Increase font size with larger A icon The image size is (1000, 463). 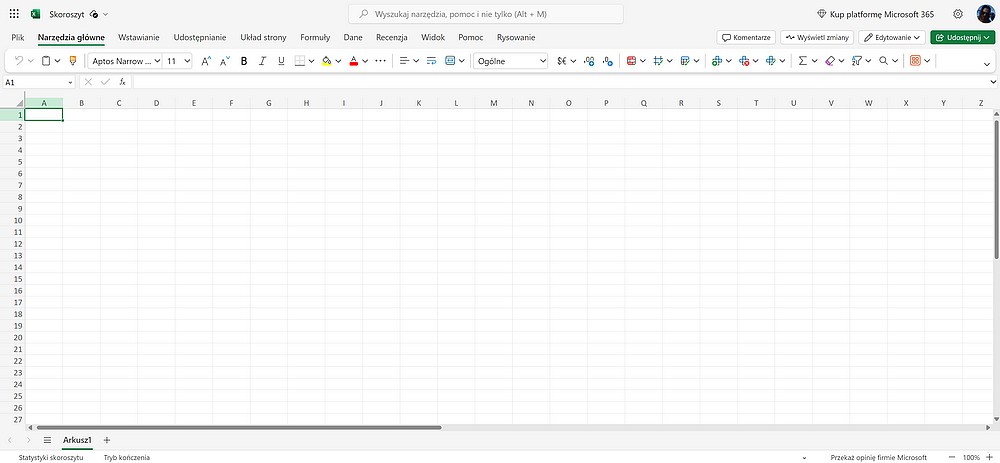[x=206, y=61]
